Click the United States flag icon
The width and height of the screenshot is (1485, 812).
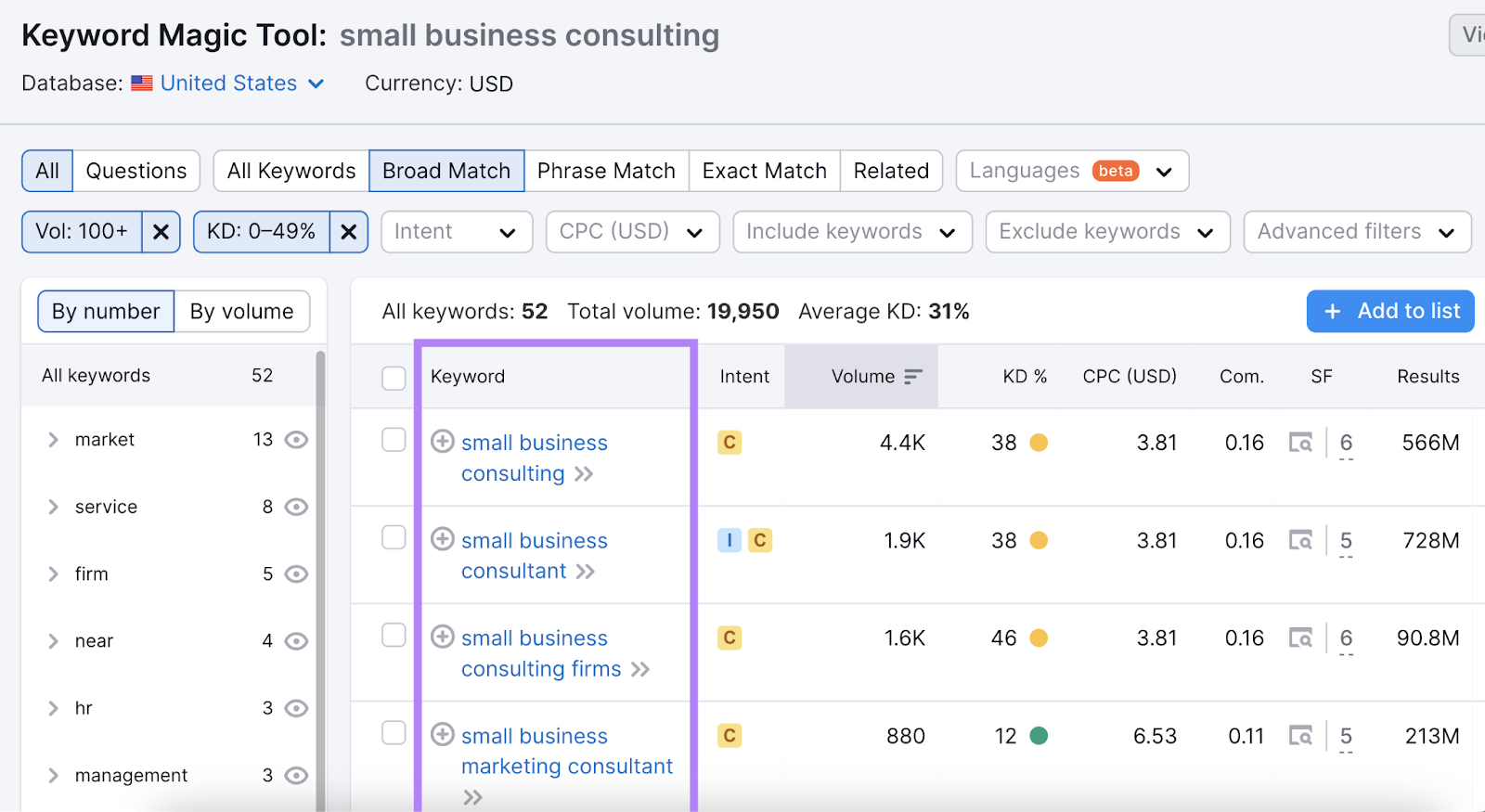point(142,84)
